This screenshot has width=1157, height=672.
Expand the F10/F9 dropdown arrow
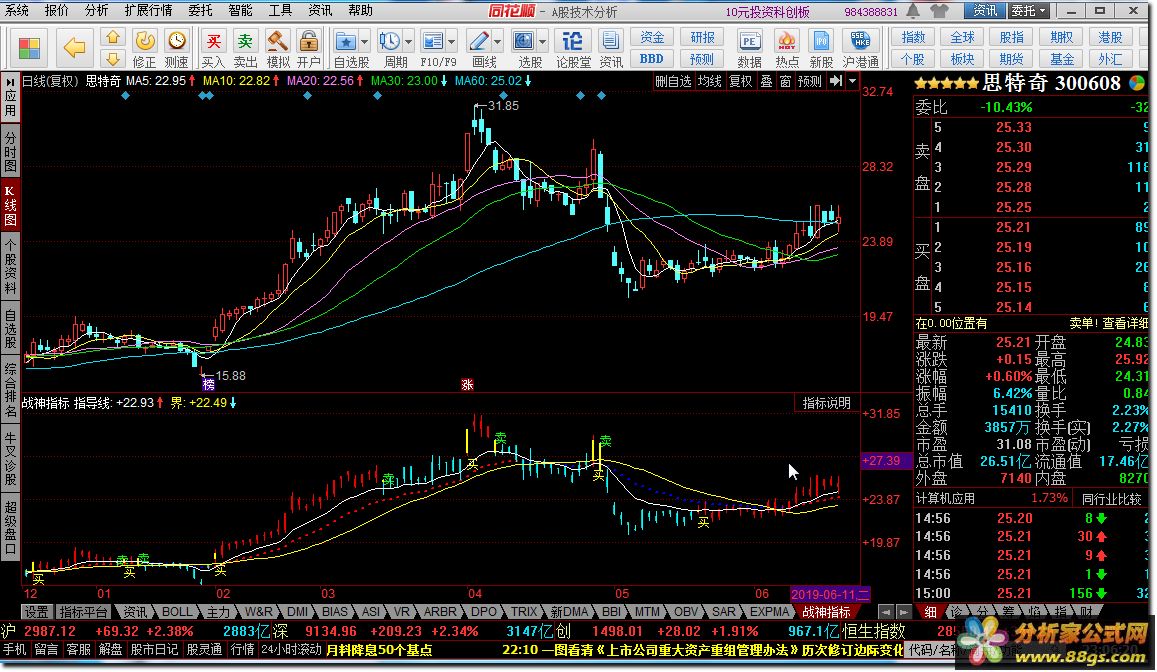452,42
